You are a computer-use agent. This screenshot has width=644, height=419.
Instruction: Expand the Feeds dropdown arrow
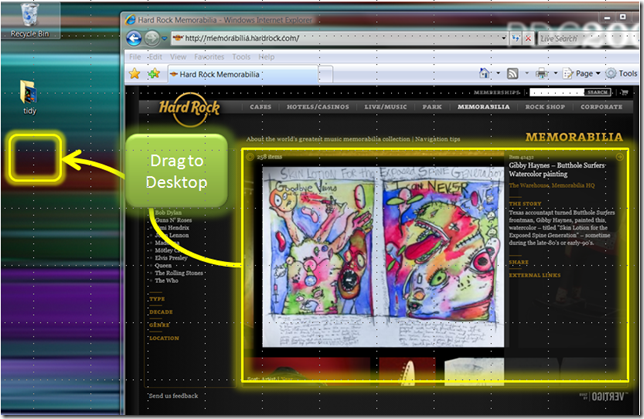527,74
